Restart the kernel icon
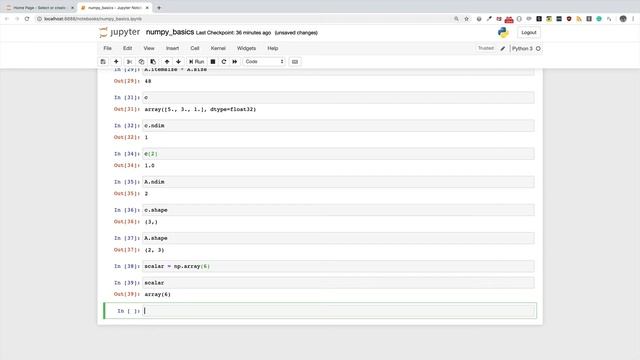The width and height of the screenshot is (640, 360). pos(224,62)
